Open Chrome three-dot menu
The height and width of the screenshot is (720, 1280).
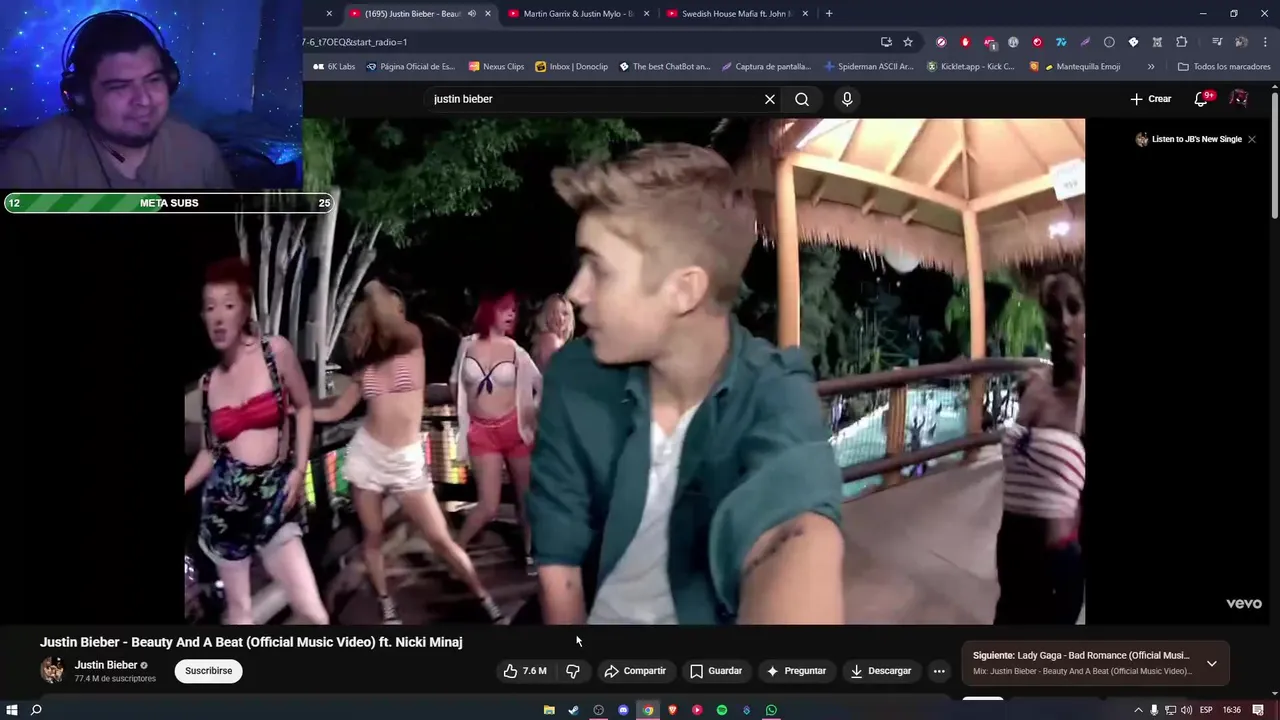1265,42
